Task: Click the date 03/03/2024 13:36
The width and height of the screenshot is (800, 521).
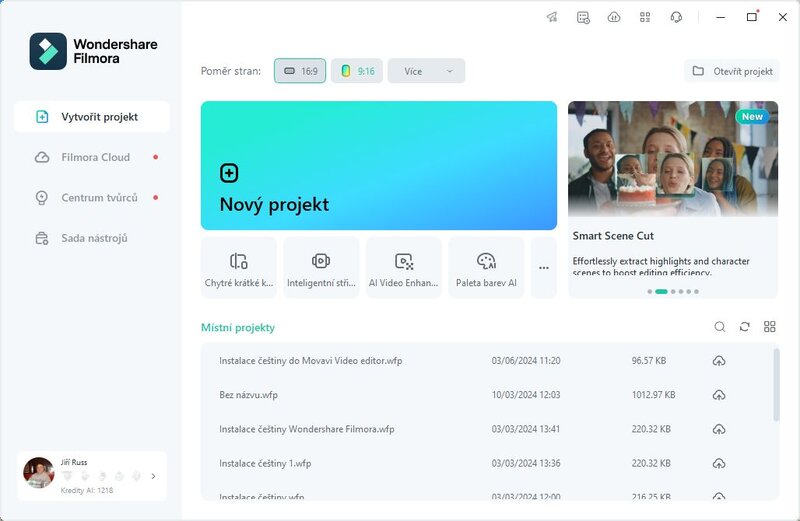Action: pyautogui.click(x=526, y=463)
